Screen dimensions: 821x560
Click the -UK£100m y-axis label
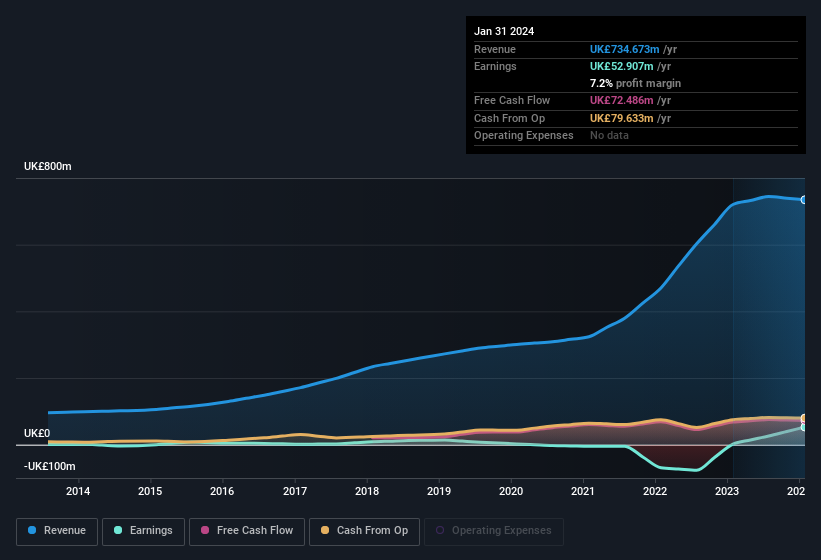point(50,466)
